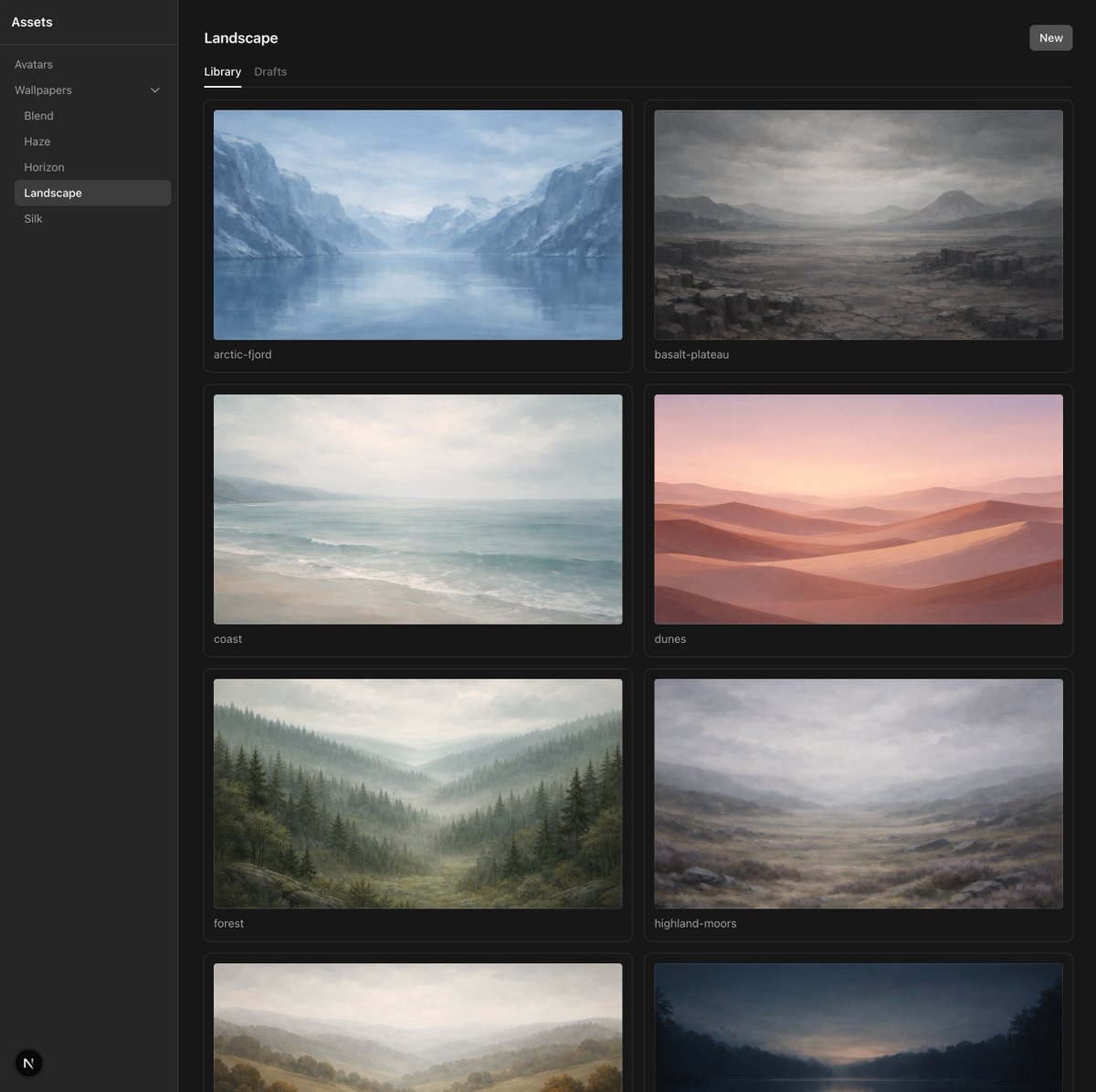Open the dark twilight lake thumbnail
Viewport: 1096px width, 1092px height.
pyautogui.click(x=859, y=1027)
